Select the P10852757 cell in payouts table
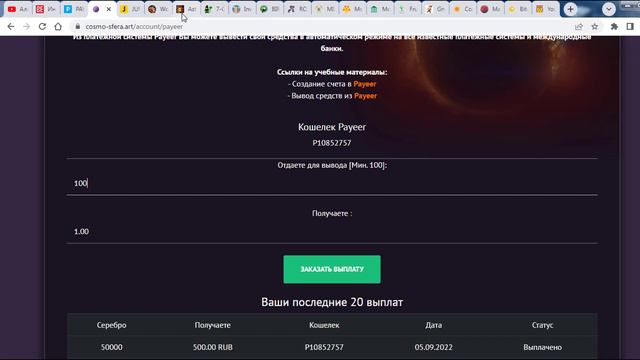Viewport: 640px width, 360px height. pyautogui.click(x=324, y=347)
